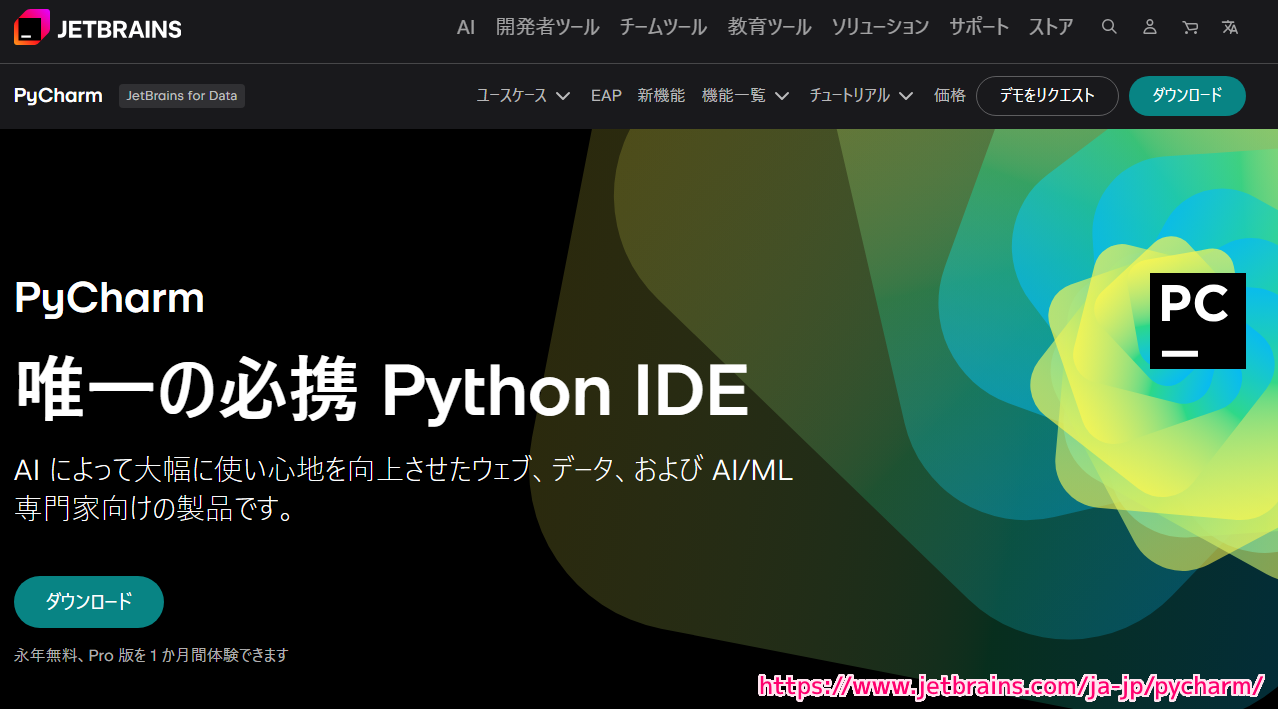Expand the チュートリアル dropdown menu
Screen dimensions: 1278x709
tap(861, 96)
